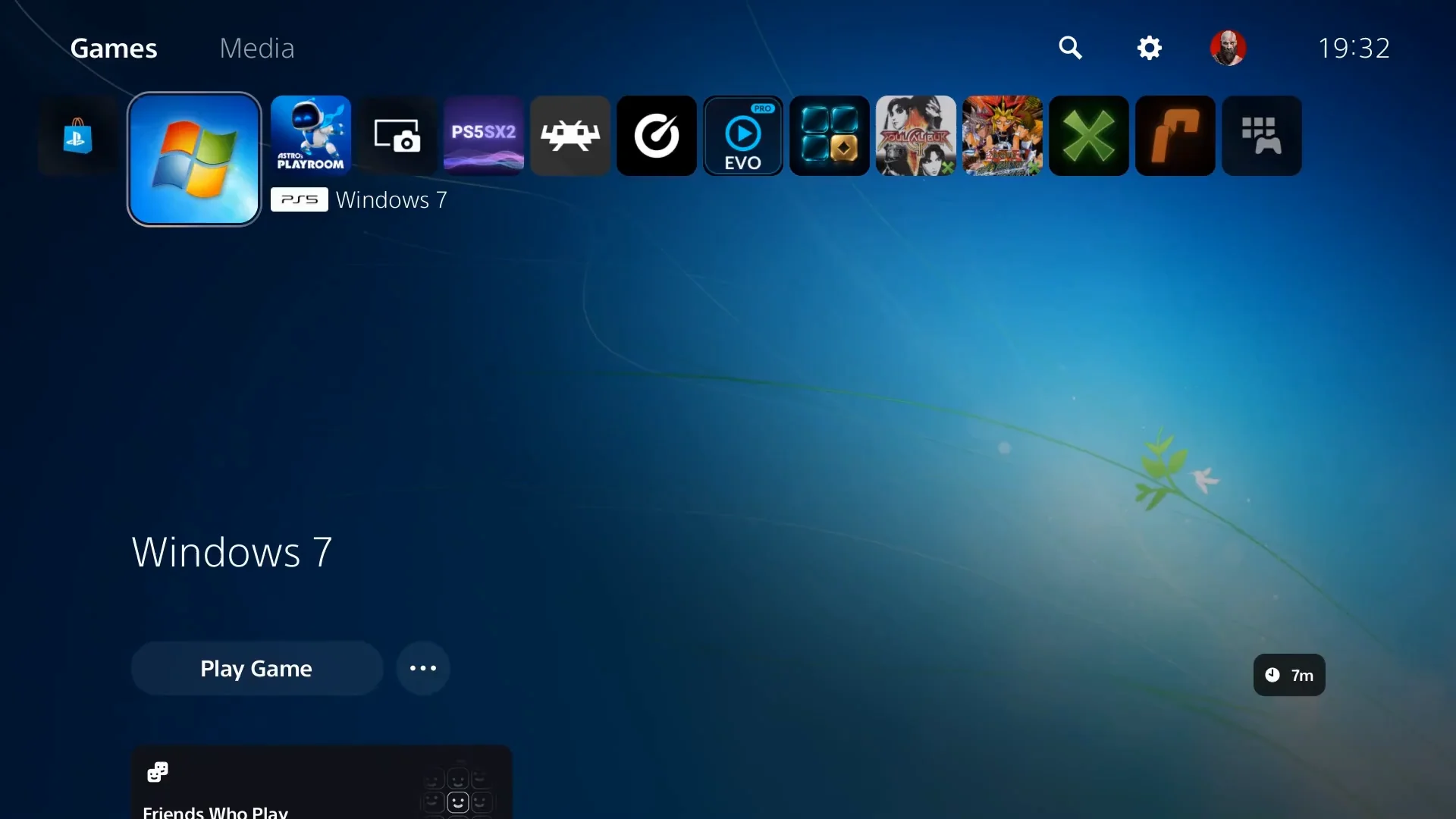Open the Game Library icon
Viewport: 1456px width, 819px height.
[x=1262, y=136]
